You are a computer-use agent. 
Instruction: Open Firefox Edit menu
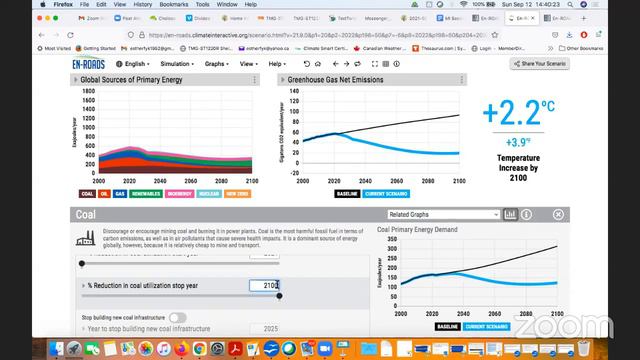pos(101,4)
